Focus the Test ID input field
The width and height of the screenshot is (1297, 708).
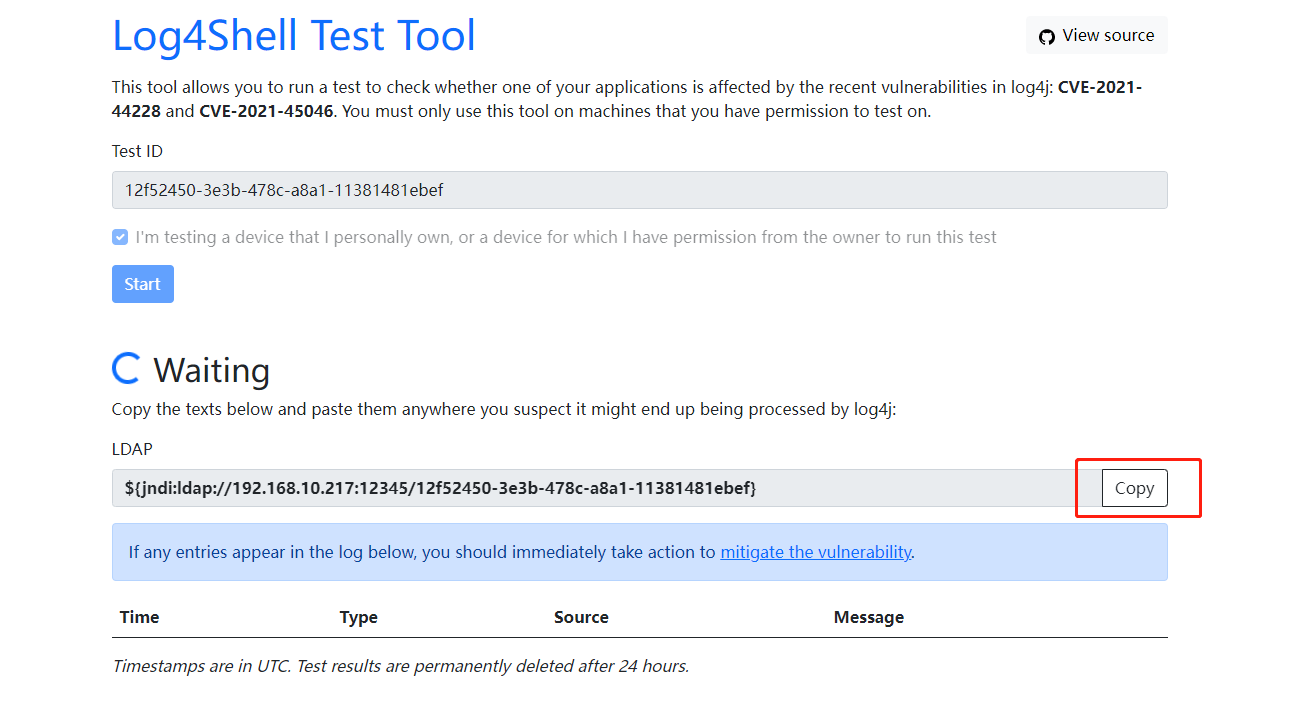(x=639, y=190)
